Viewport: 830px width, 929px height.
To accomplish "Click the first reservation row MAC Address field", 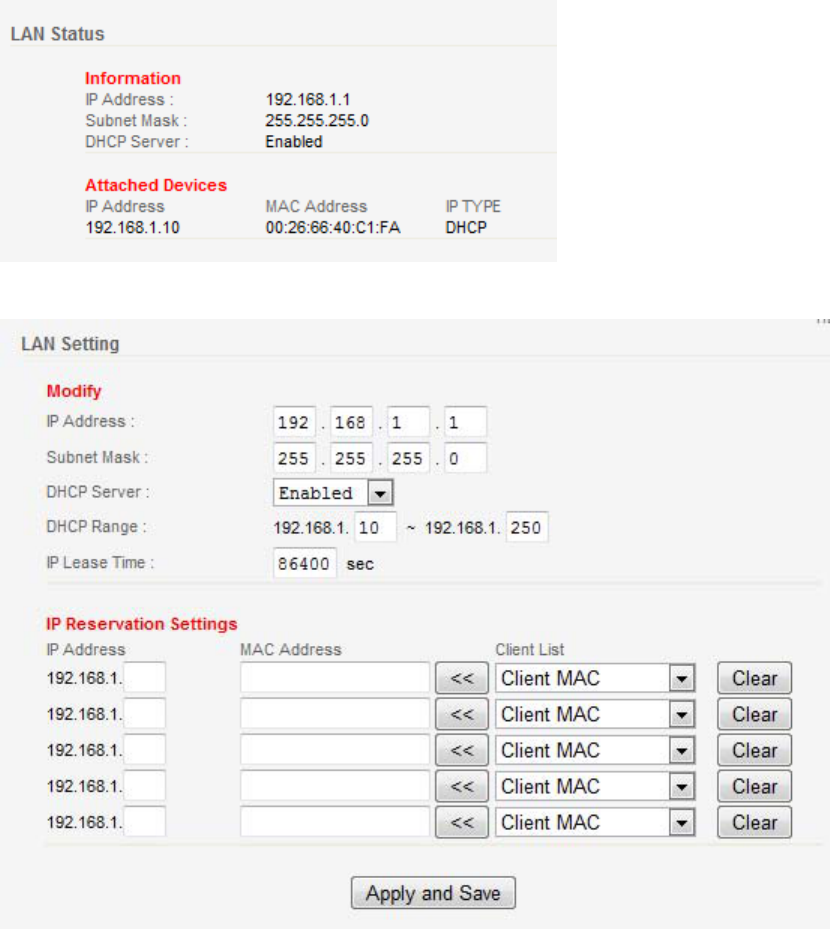I will 335,677.
